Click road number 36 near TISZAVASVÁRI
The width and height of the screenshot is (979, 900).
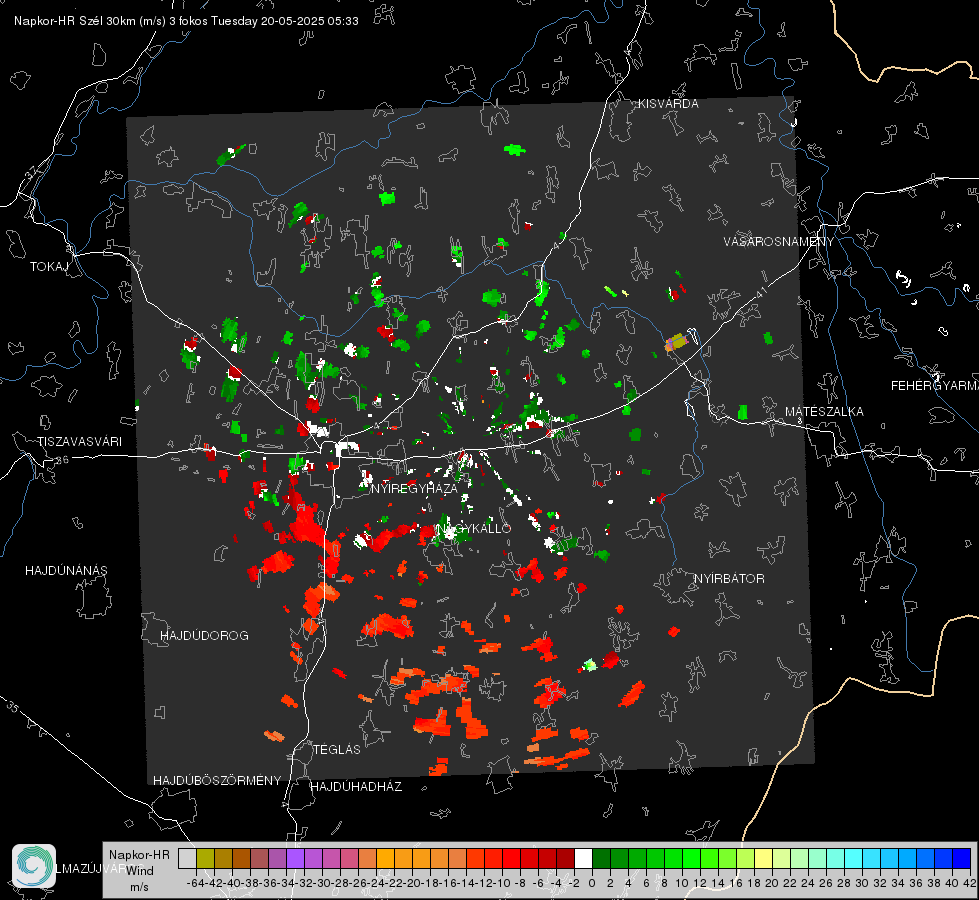(62, 460)
